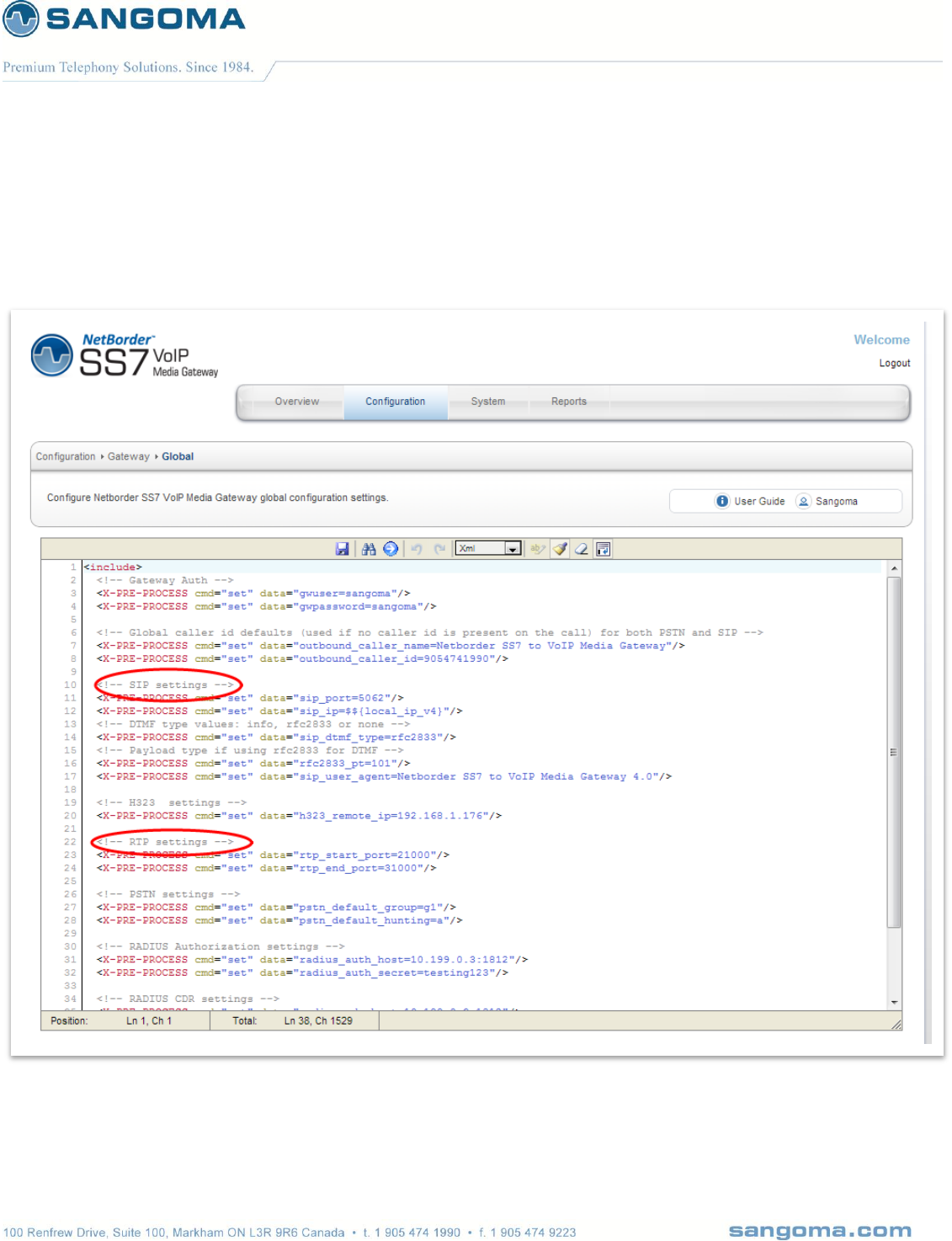Viewport: 952px width, 1241px height.
Task: Click the editor scrollbar up arrow
Action: pyautogui.click(x=894, y=568)
